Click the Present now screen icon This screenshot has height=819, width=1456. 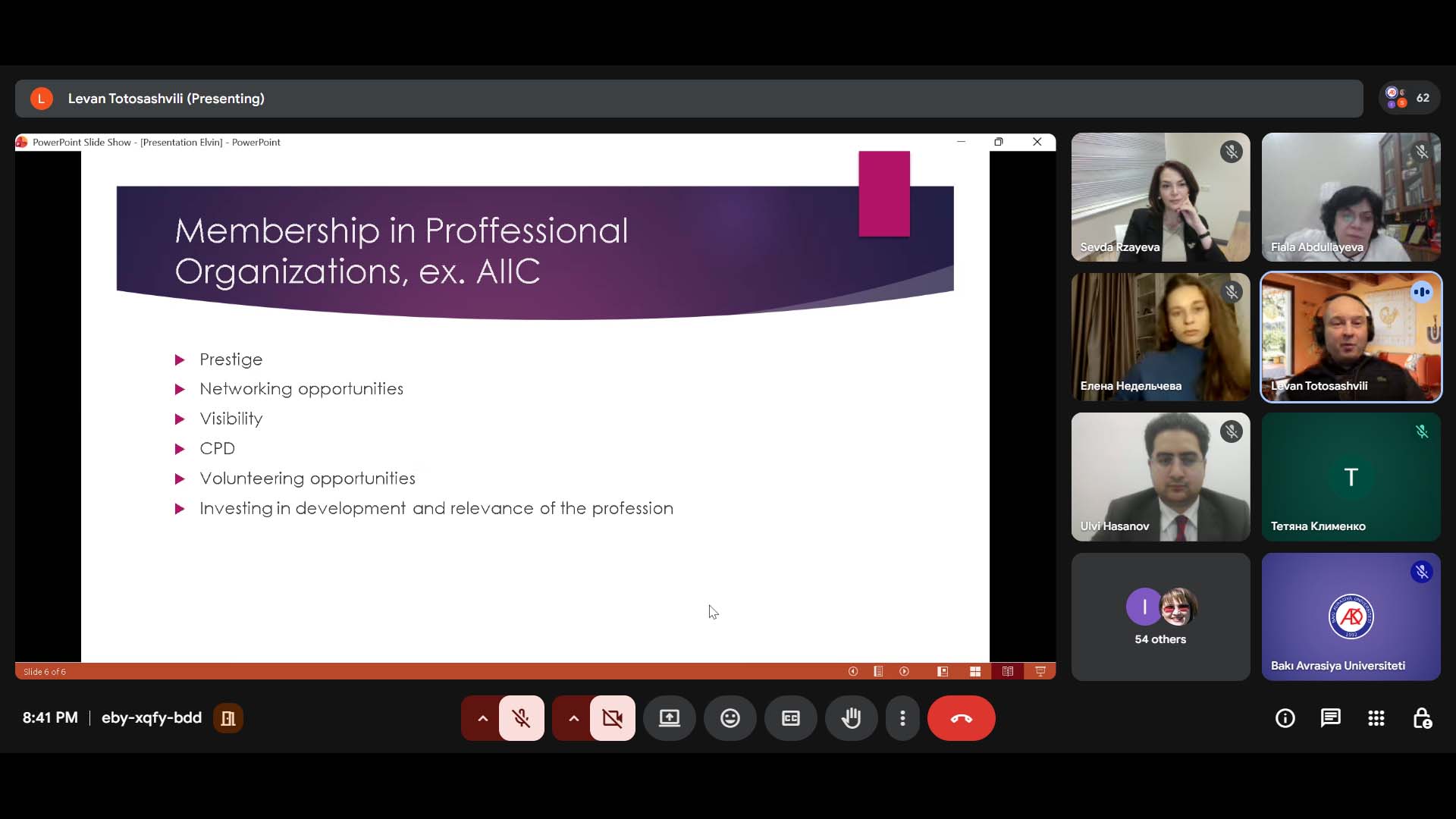pos(669,718)
